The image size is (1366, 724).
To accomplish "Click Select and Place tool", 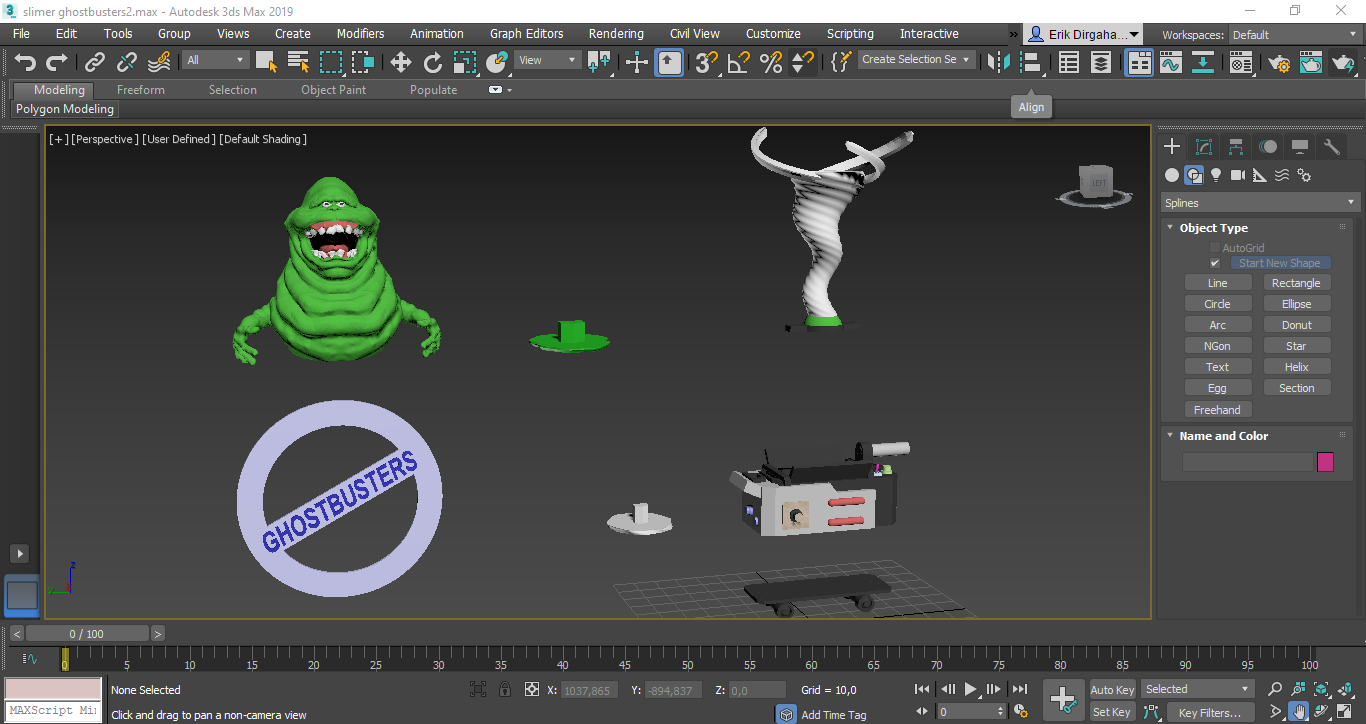I will pyautogui.click(x=497, y=62).
